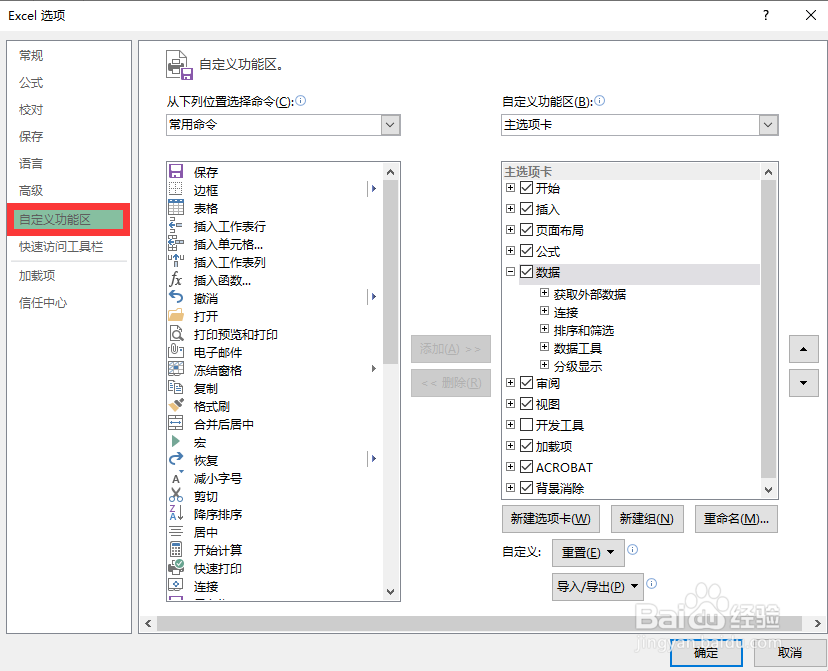Open the 主选项卡 dropdown

[x=766, y=125]
